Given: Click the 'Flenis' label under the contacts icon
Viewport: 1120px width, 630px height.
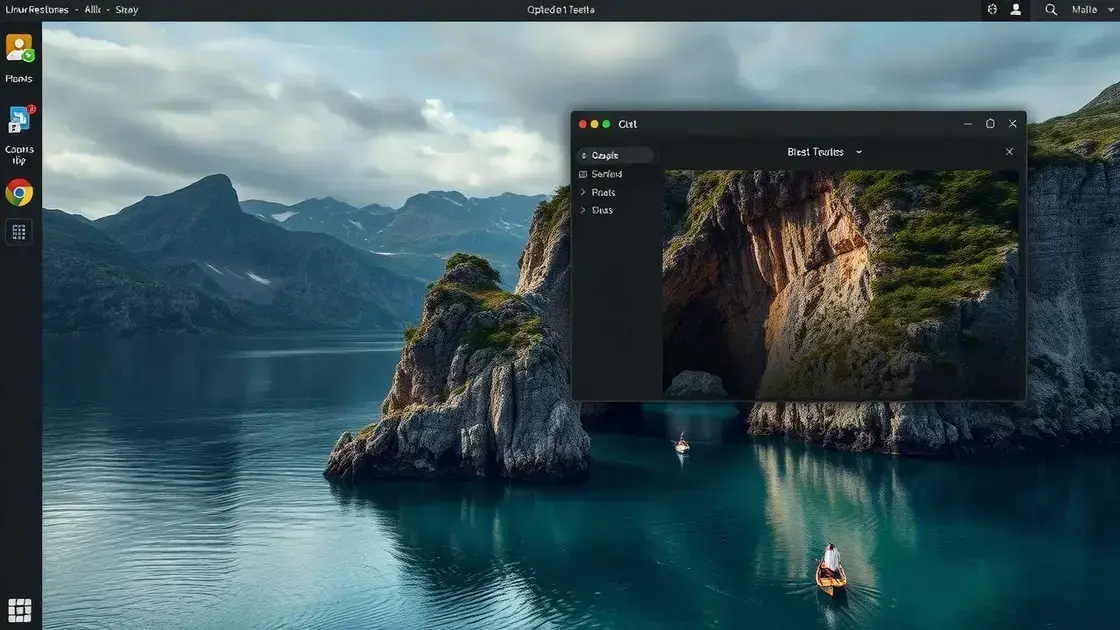Looking at the screenshot, I should 19,79.
